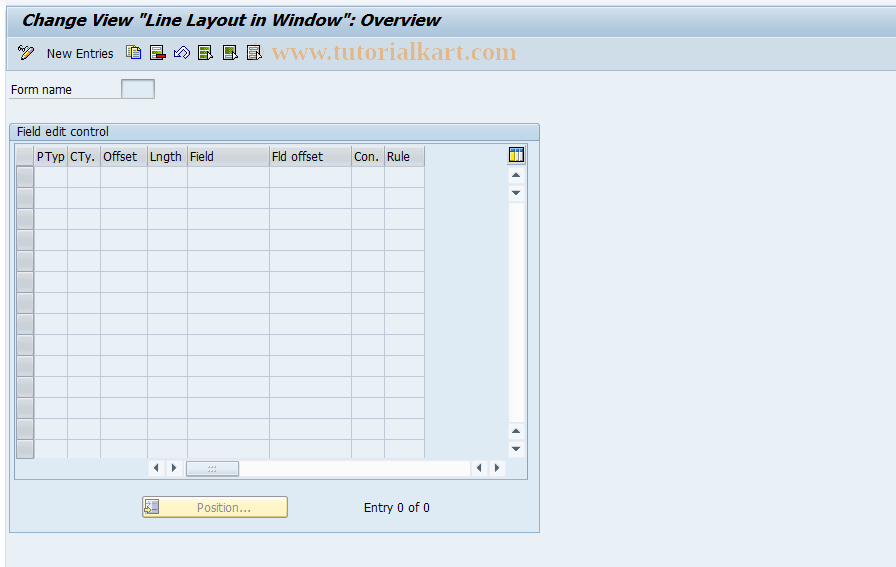The image size is (896, 567).
Task: Click the Entry 0 of 0 text
Action: 397,508
